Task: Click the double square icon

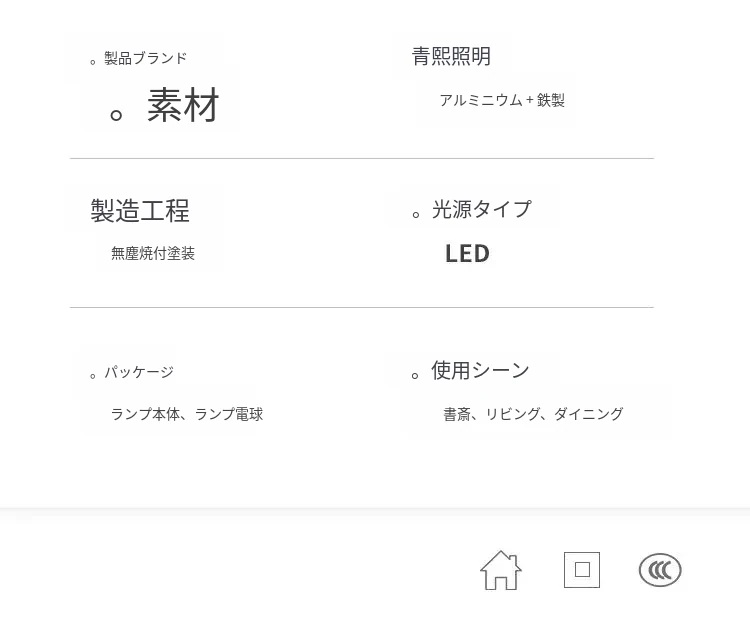Action: coord(582,570)
